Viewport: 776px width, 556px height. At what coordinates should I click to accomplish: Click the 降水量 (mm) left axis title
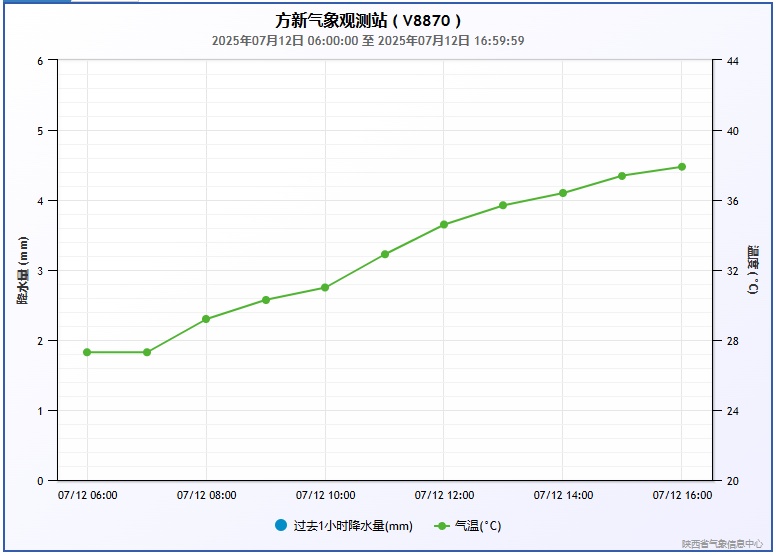click(x=22, y=271)
